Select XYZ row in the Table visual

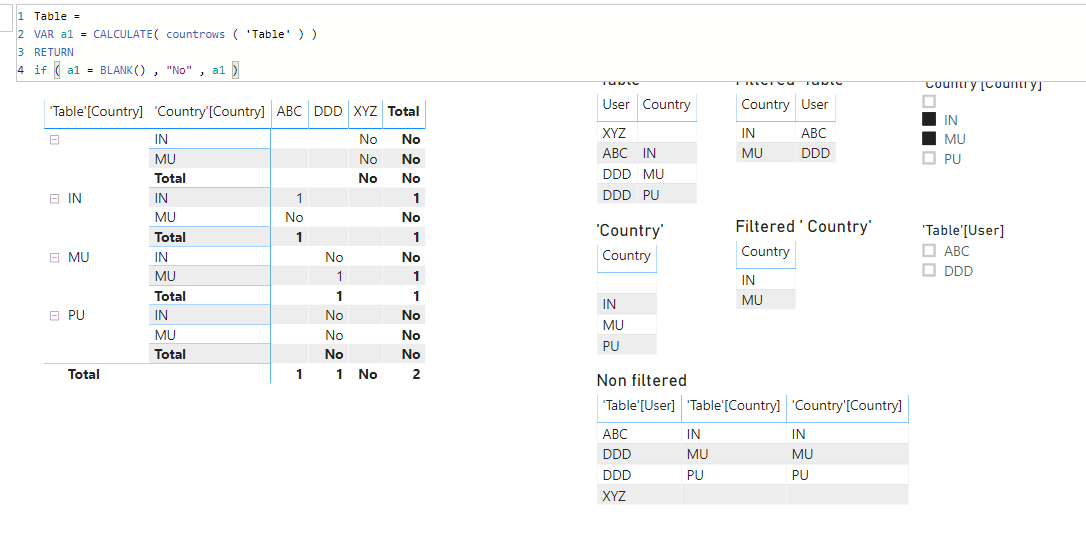tap(647, 133)
